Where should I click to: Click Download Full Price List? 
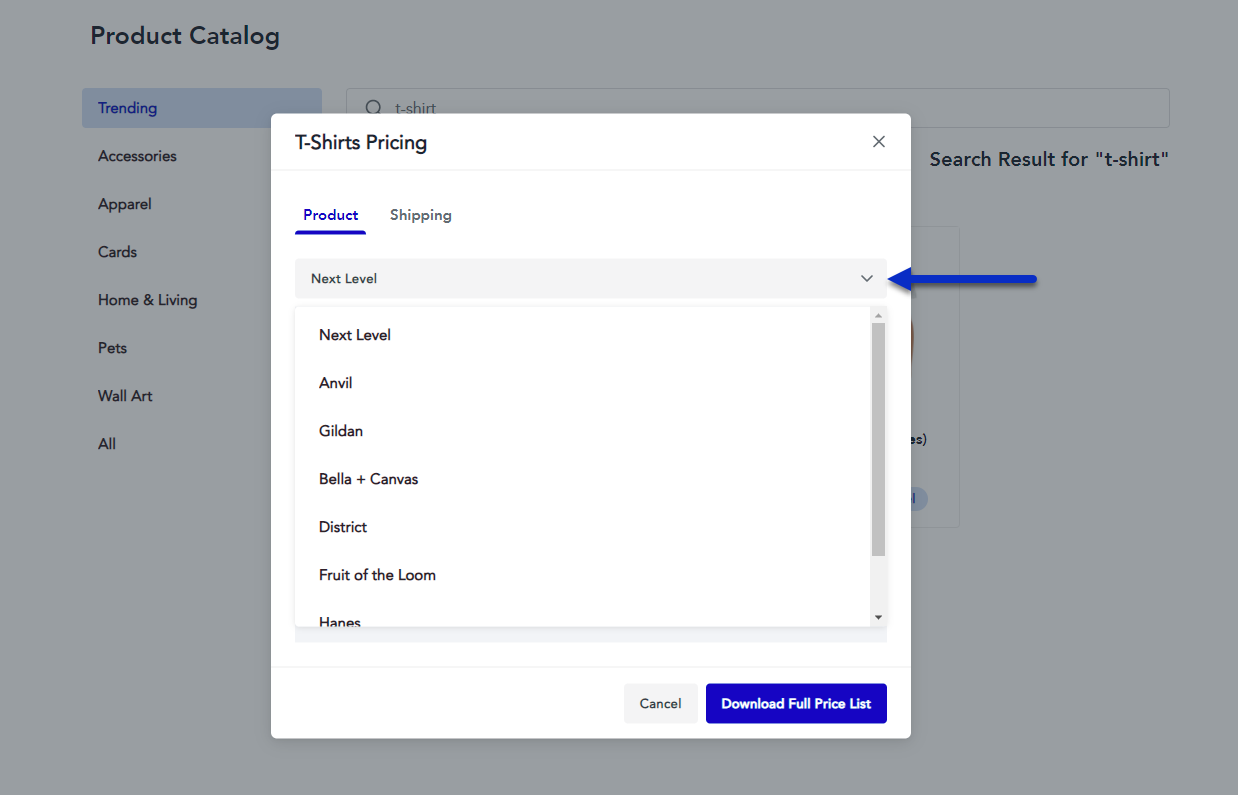click(796, 704)
